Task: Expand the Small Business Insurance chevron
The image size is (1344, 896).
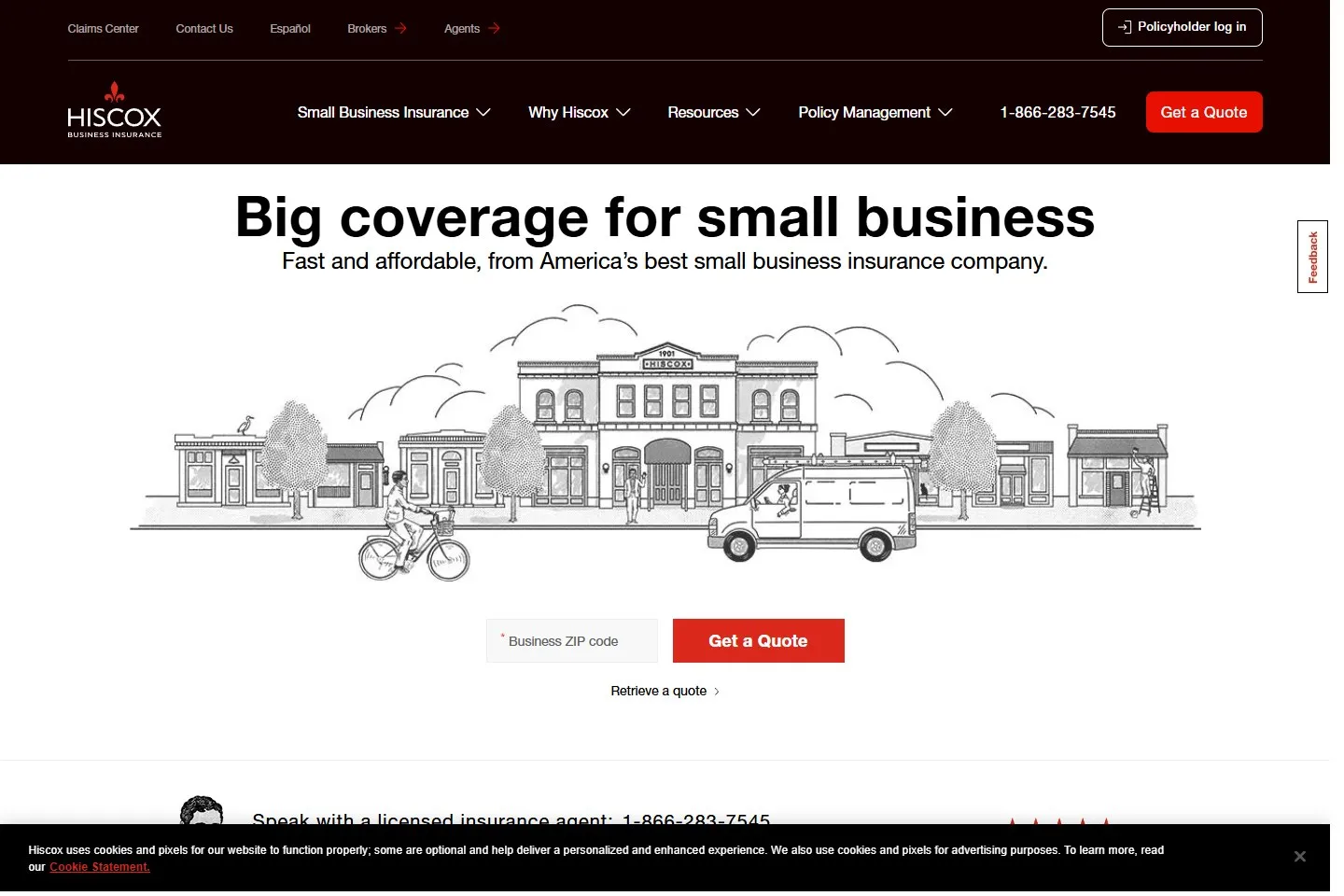Action: pos(483,112)
